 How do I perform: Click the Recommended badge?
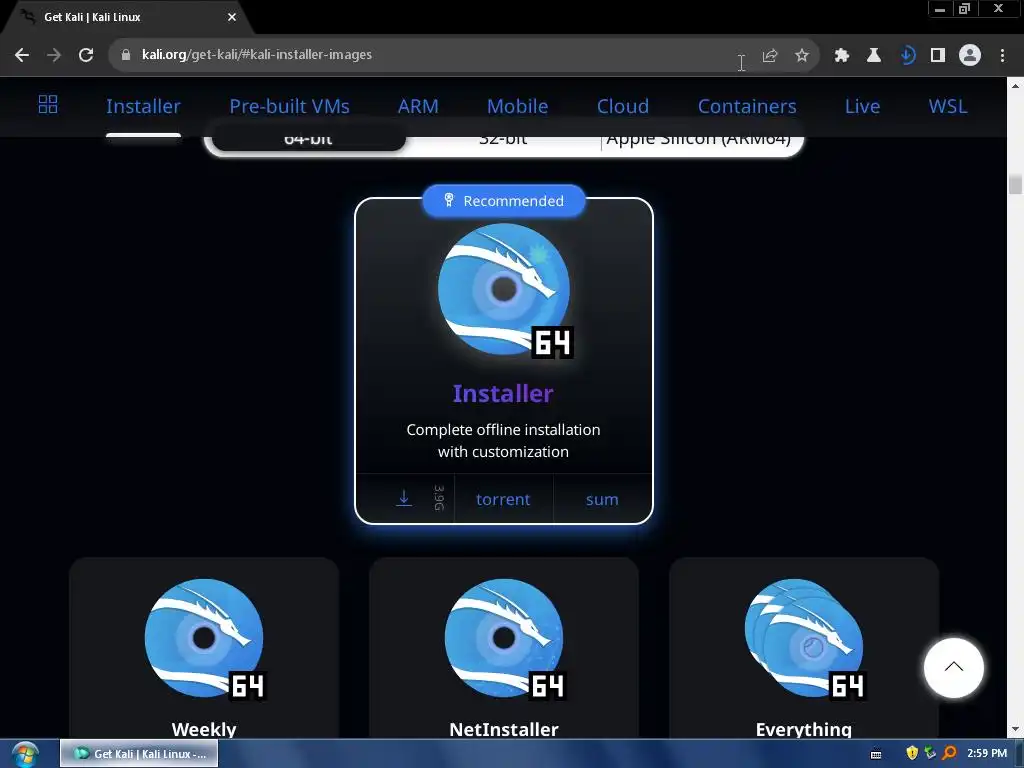(x=504, y=200)
